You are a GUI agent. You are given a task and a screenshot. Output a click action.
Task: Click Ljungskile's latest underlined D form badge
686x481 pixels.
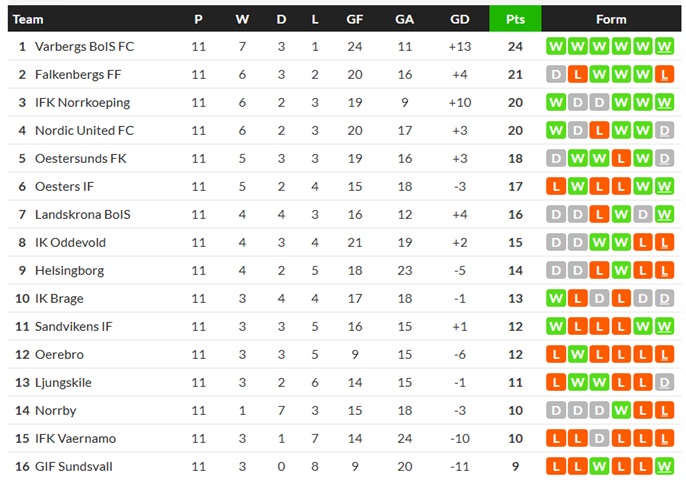(x=664, y=383)
